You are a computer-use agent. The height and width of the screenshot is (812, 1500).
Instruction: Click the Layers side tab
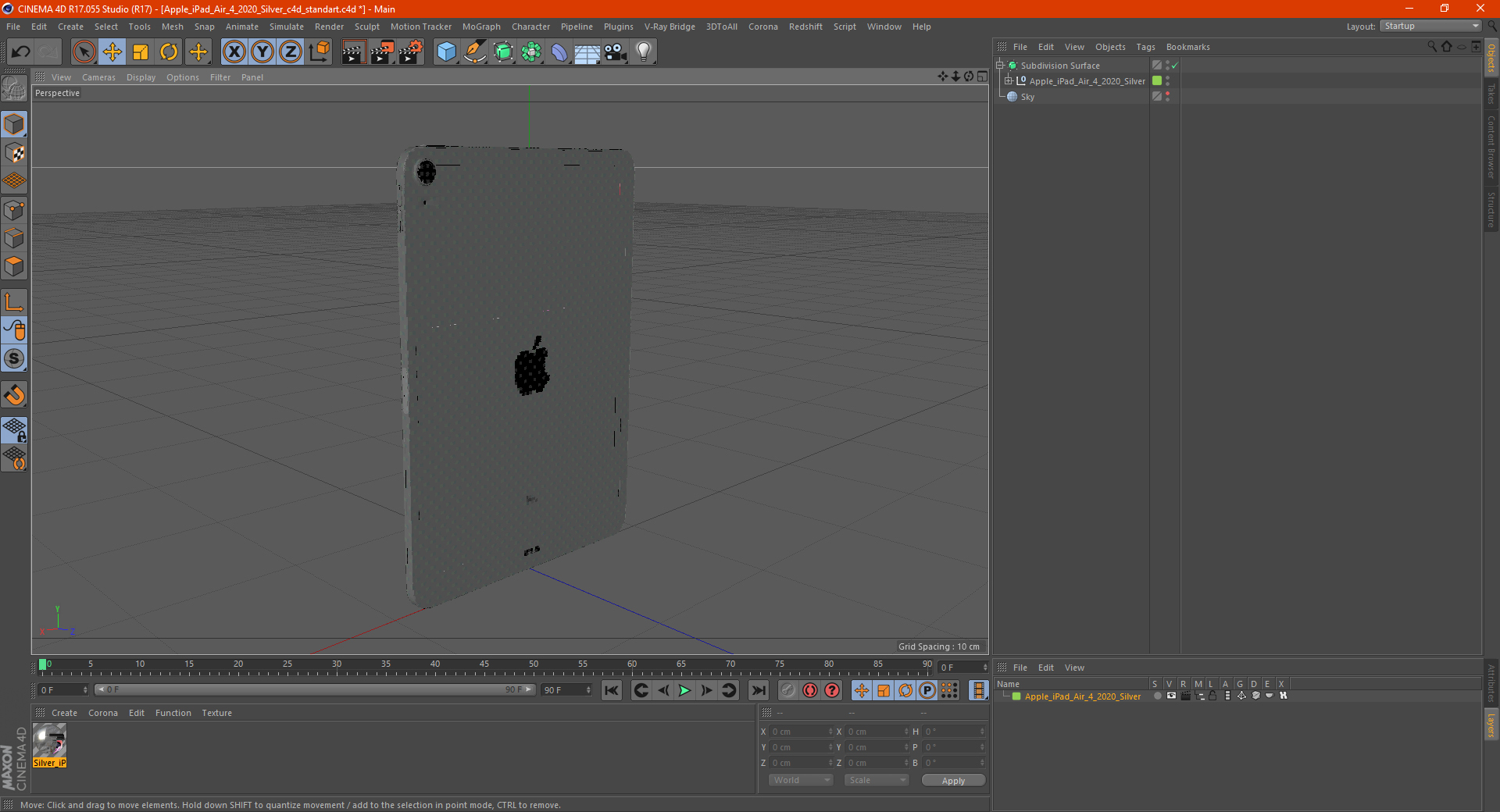pyautogui.click(x=1491, y=725)
